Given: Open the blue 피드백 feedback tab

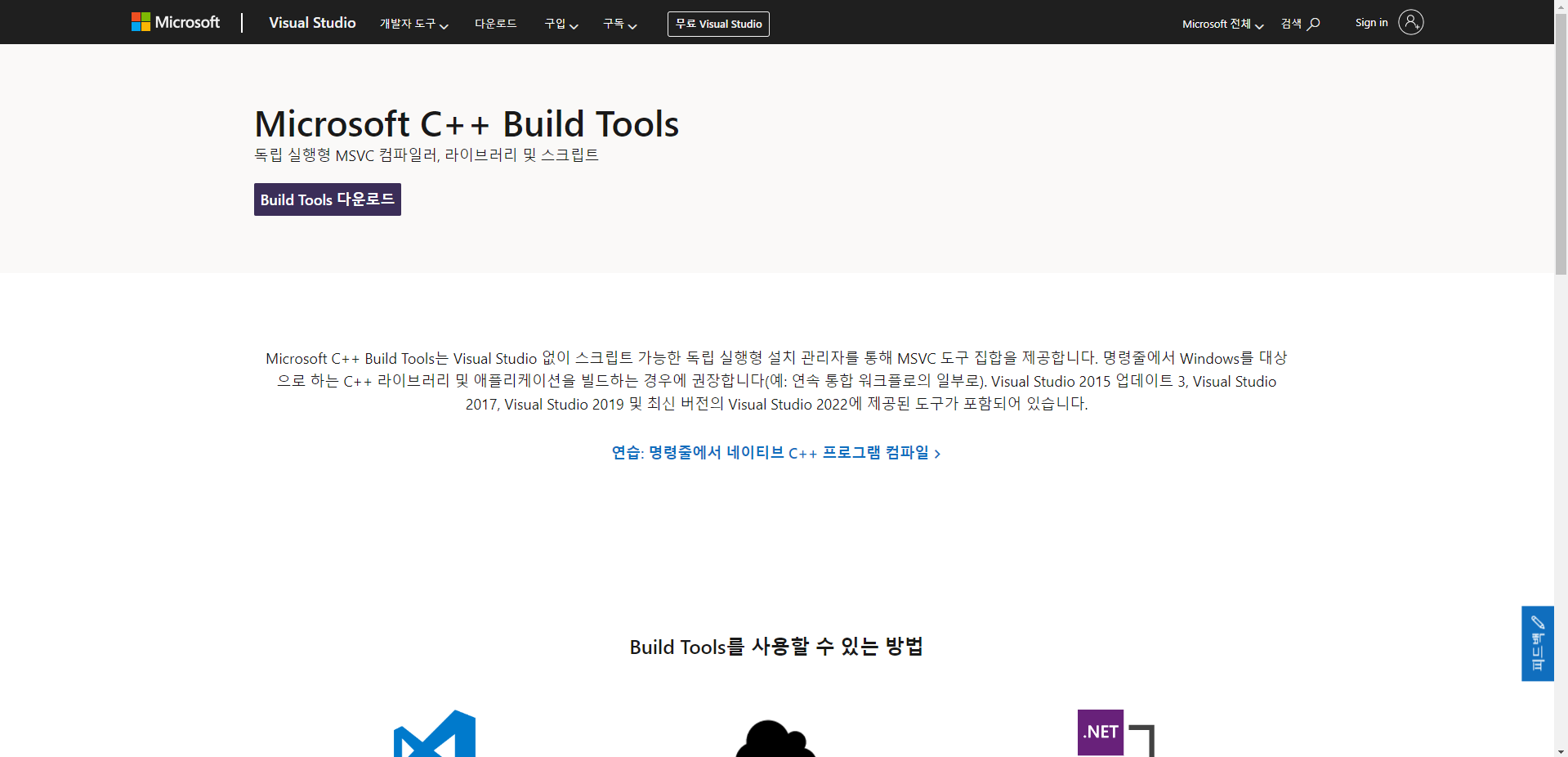Looking at the screenshot, I should [1537, 643].
